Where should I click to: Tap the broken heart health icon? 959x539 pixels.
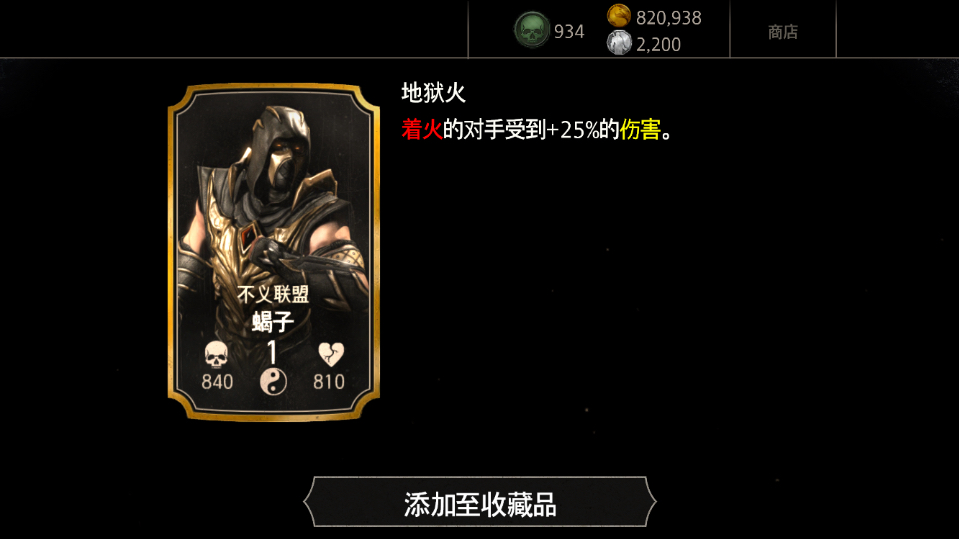click(x=331, y=354)
